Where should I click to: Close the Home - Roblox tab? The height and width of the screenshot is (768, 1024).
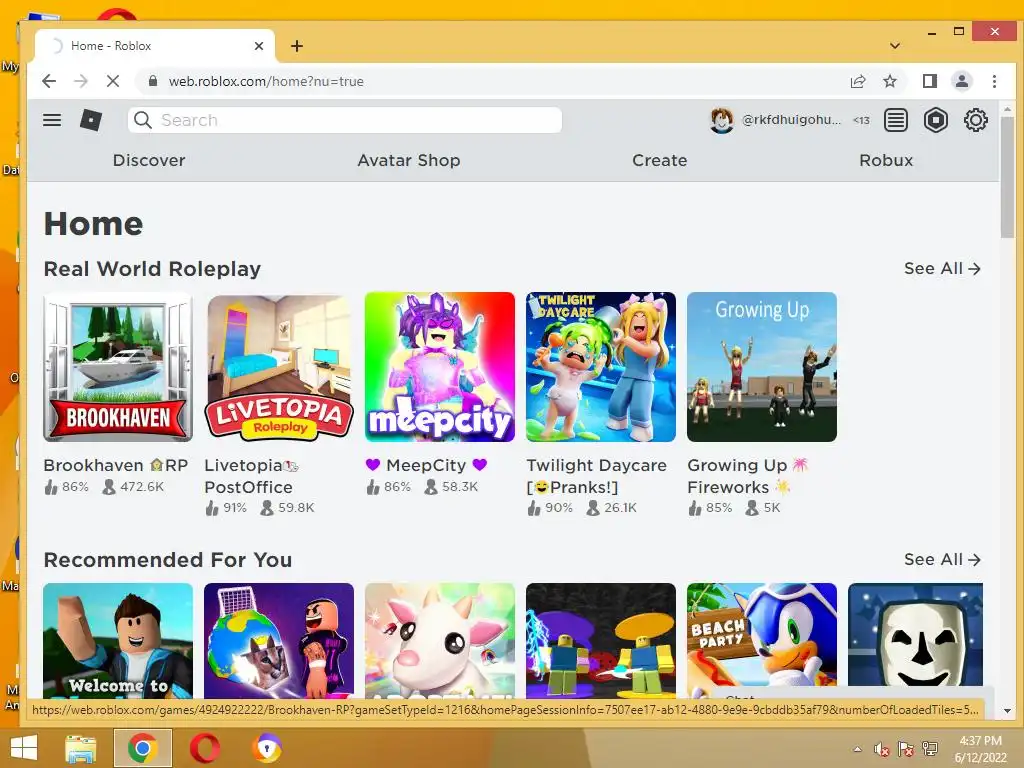(259, 46)
